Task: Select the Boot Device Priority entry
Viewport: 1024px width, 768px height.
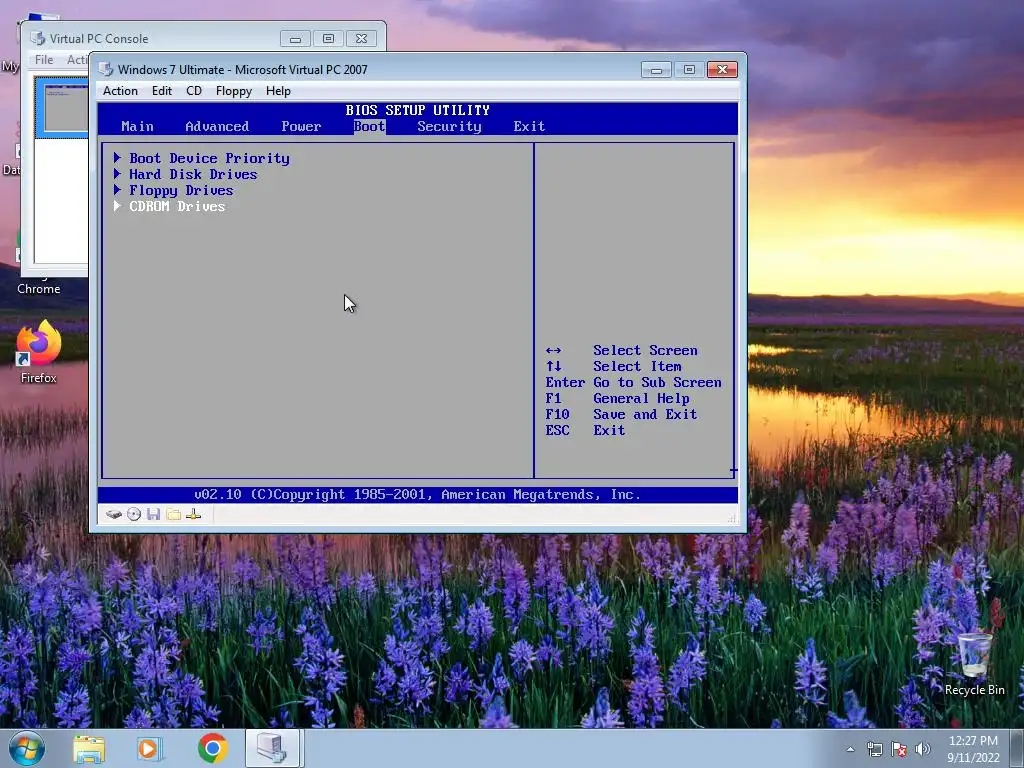Action: (x=209, y=158)
